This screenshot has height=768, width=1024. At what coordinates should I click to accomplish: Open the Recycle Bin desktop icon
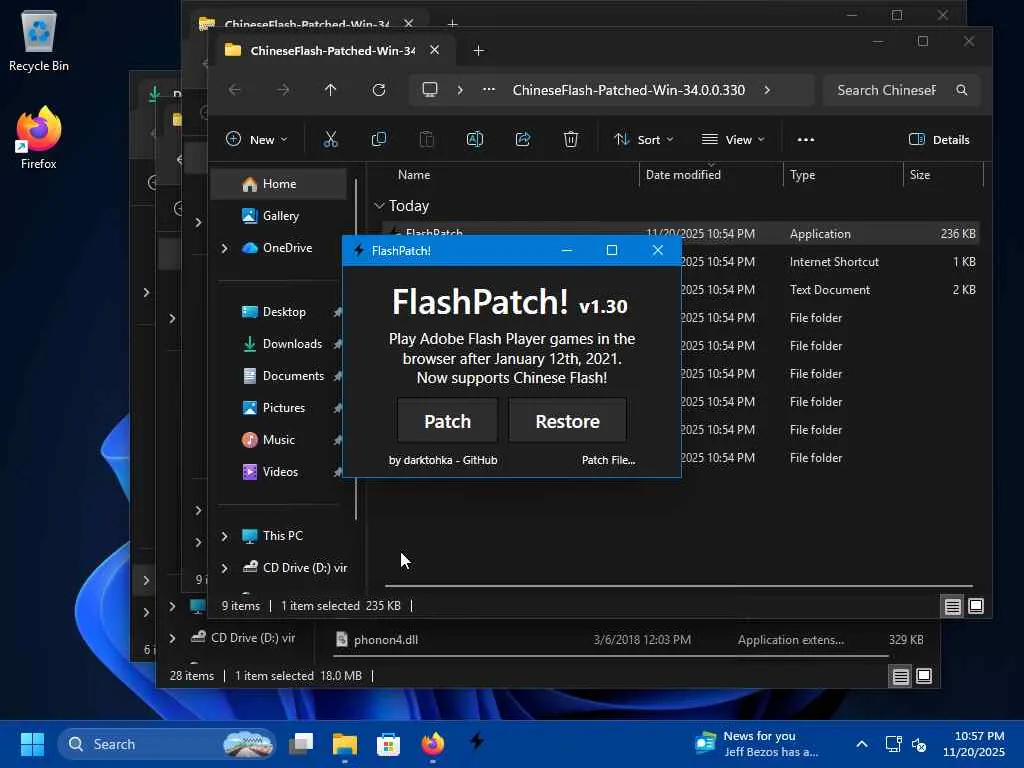(x=39, y=40)
